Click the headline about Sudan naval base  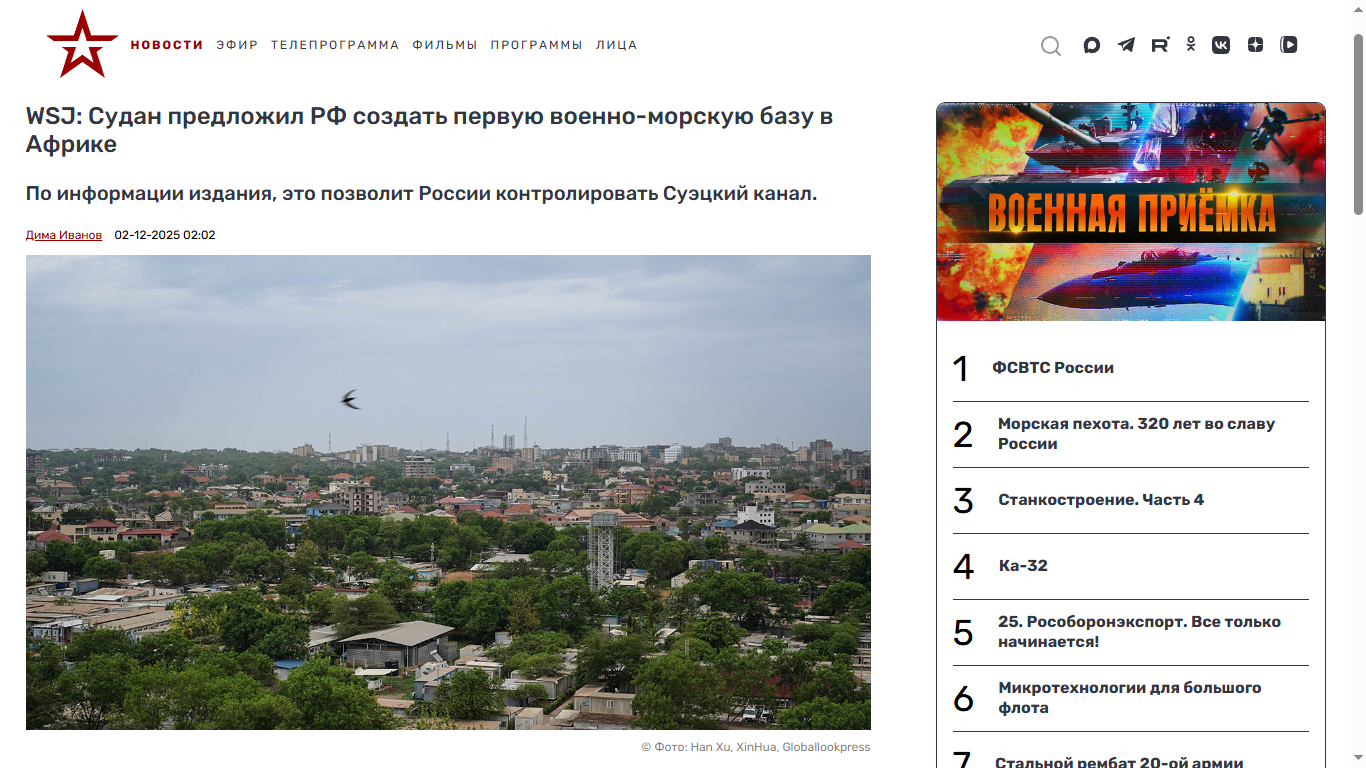(430, 130)
